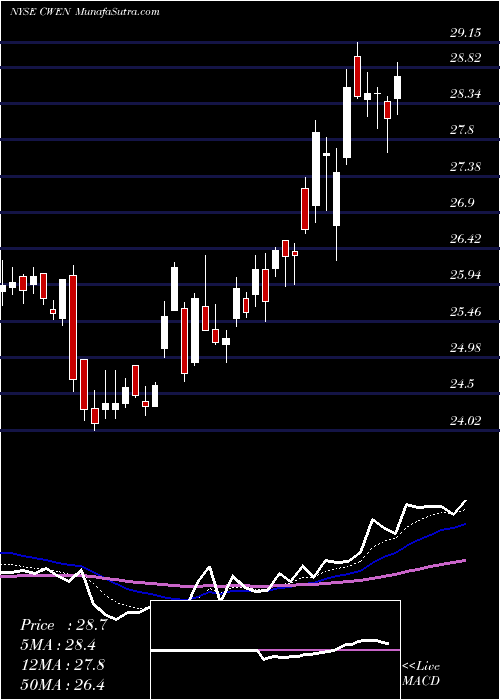
Task: Click the 28.34 price axis label
Action: tap(466, 94)
